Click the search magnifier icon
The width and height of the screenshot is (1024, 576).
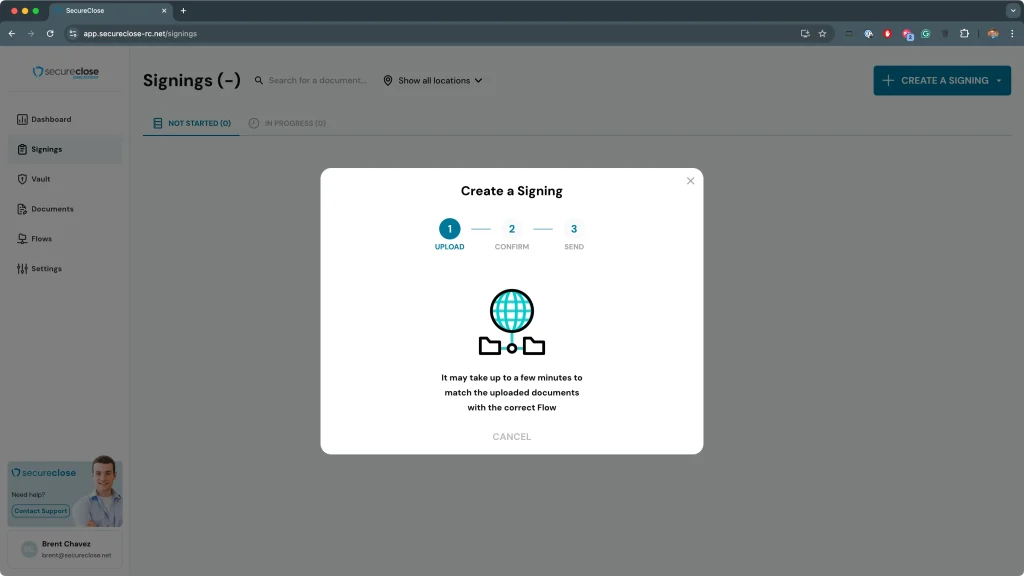coord(259,81)
